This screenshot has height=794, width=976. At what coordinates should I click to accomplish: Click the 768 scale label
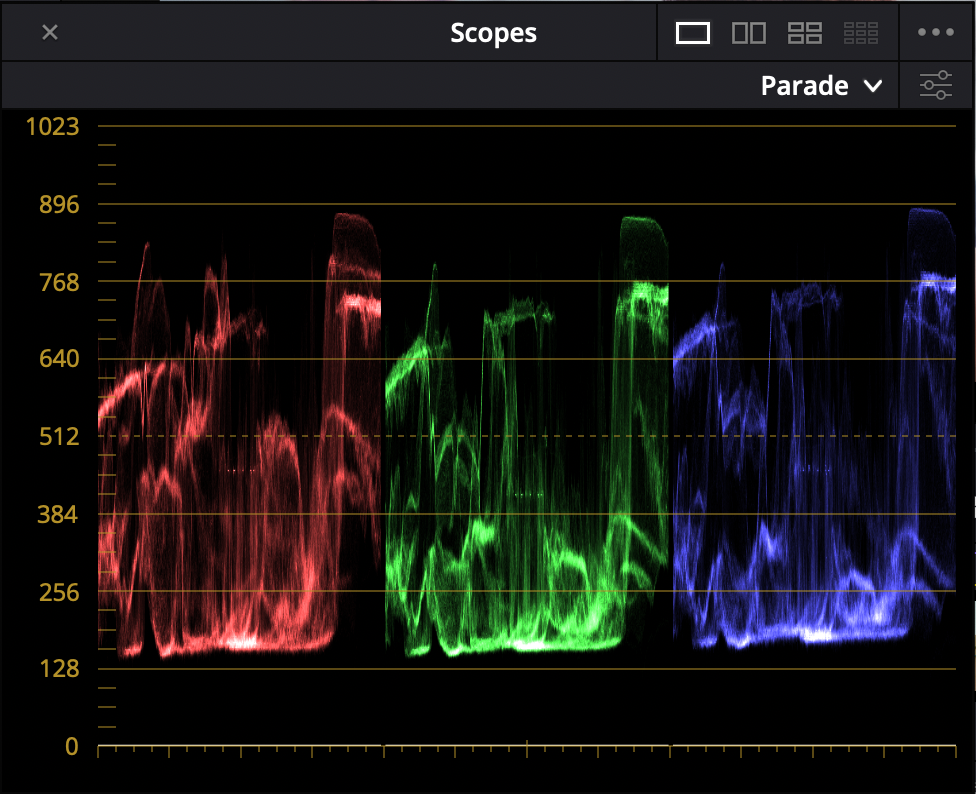tap(58, 282)
